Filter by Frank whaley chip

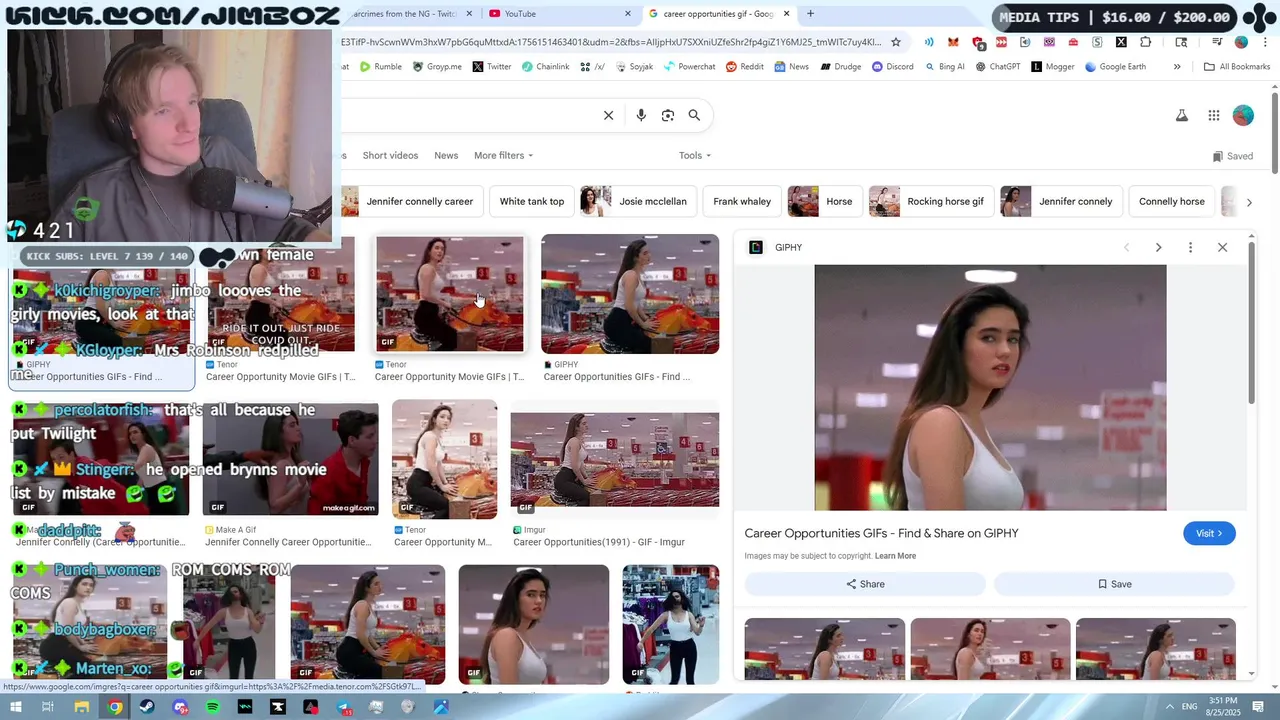tap(742, 201)
